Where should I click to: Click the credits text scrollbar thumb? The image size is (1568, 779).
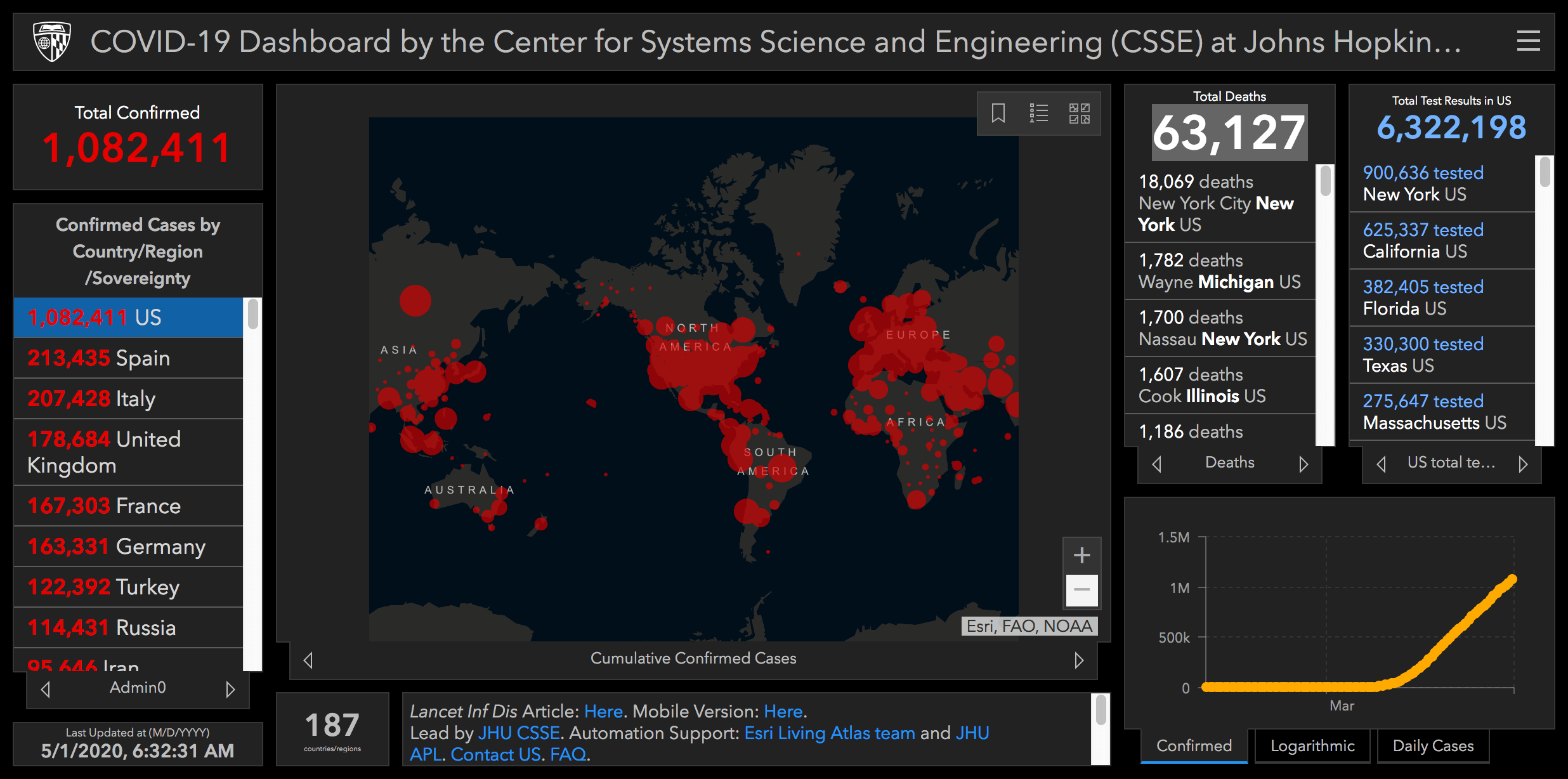pyautogui.click(x=1101, y=710)
